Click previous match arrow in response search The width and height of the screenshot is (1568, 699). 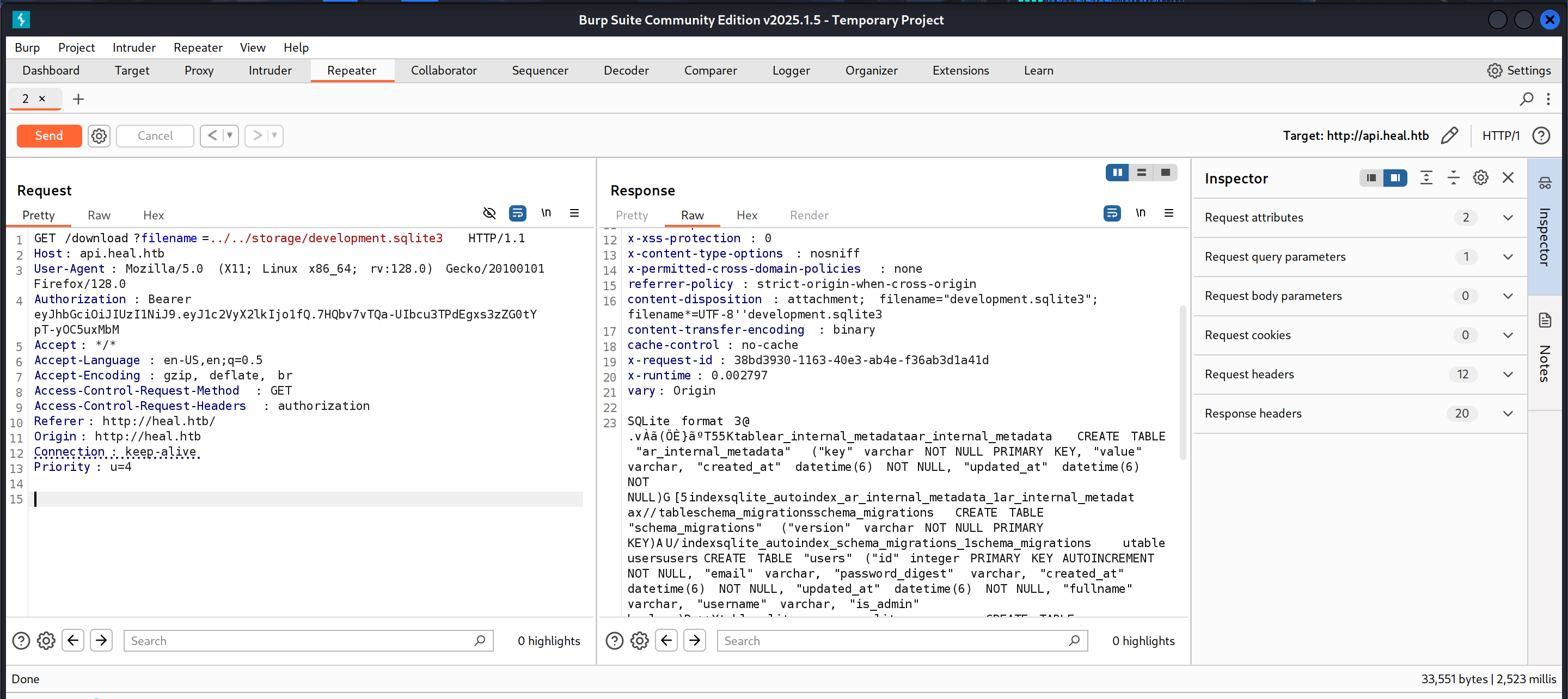click(666, 641)
